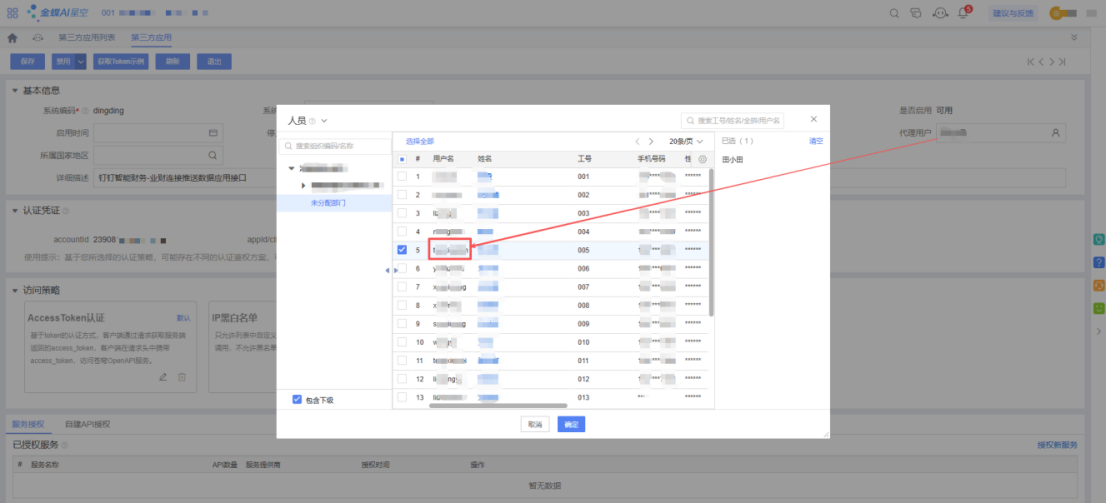Click the home icon in navigation bar
Image resolution: width=1106 pixels, height=504 pixels.
click(13, 38)
